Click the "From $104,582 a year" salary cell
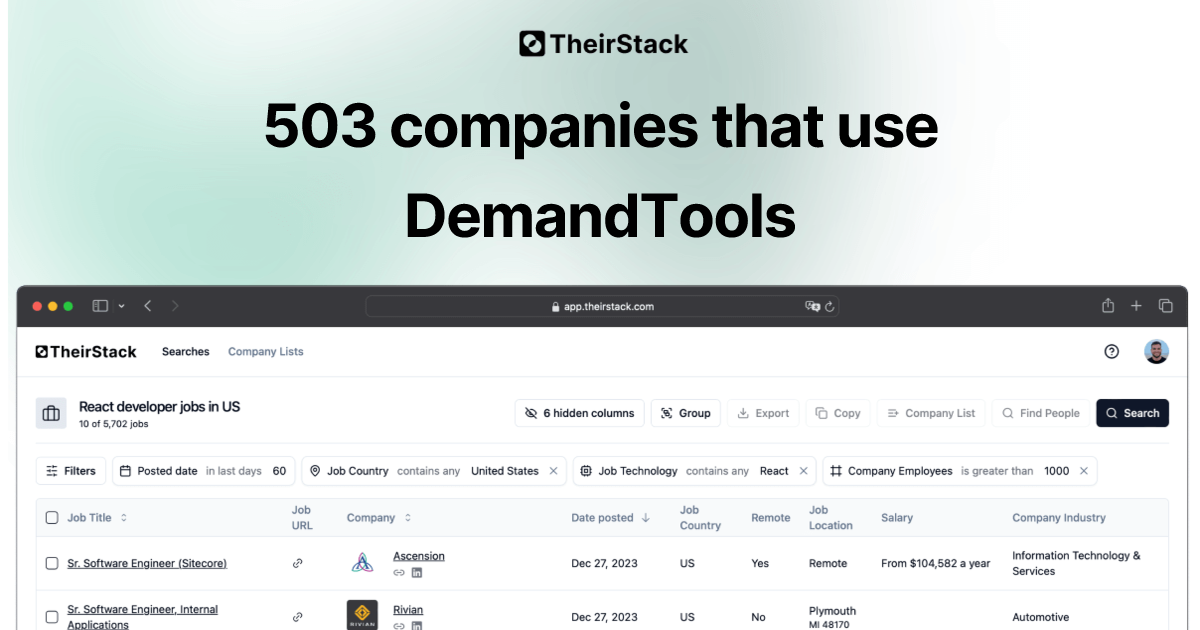This screenshot has height=630, width=1200. (935, 564)
